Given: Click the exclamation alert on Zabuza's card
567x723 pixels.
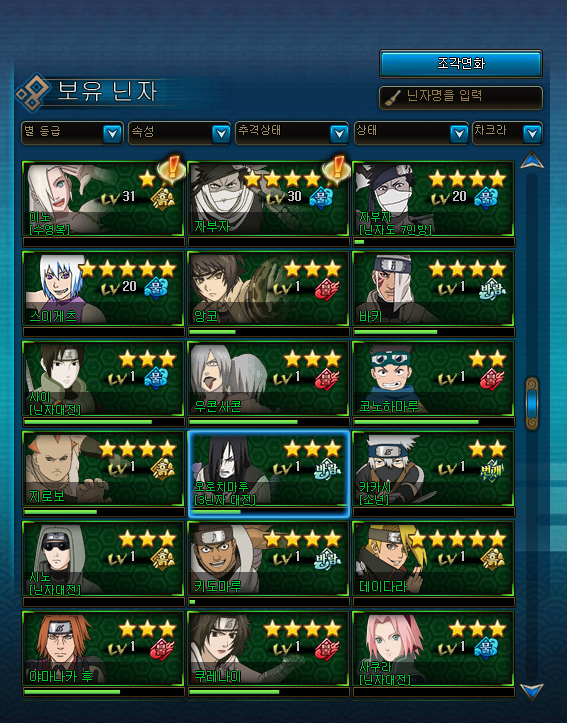Looking at the screenshot, I should pos(337,168).
